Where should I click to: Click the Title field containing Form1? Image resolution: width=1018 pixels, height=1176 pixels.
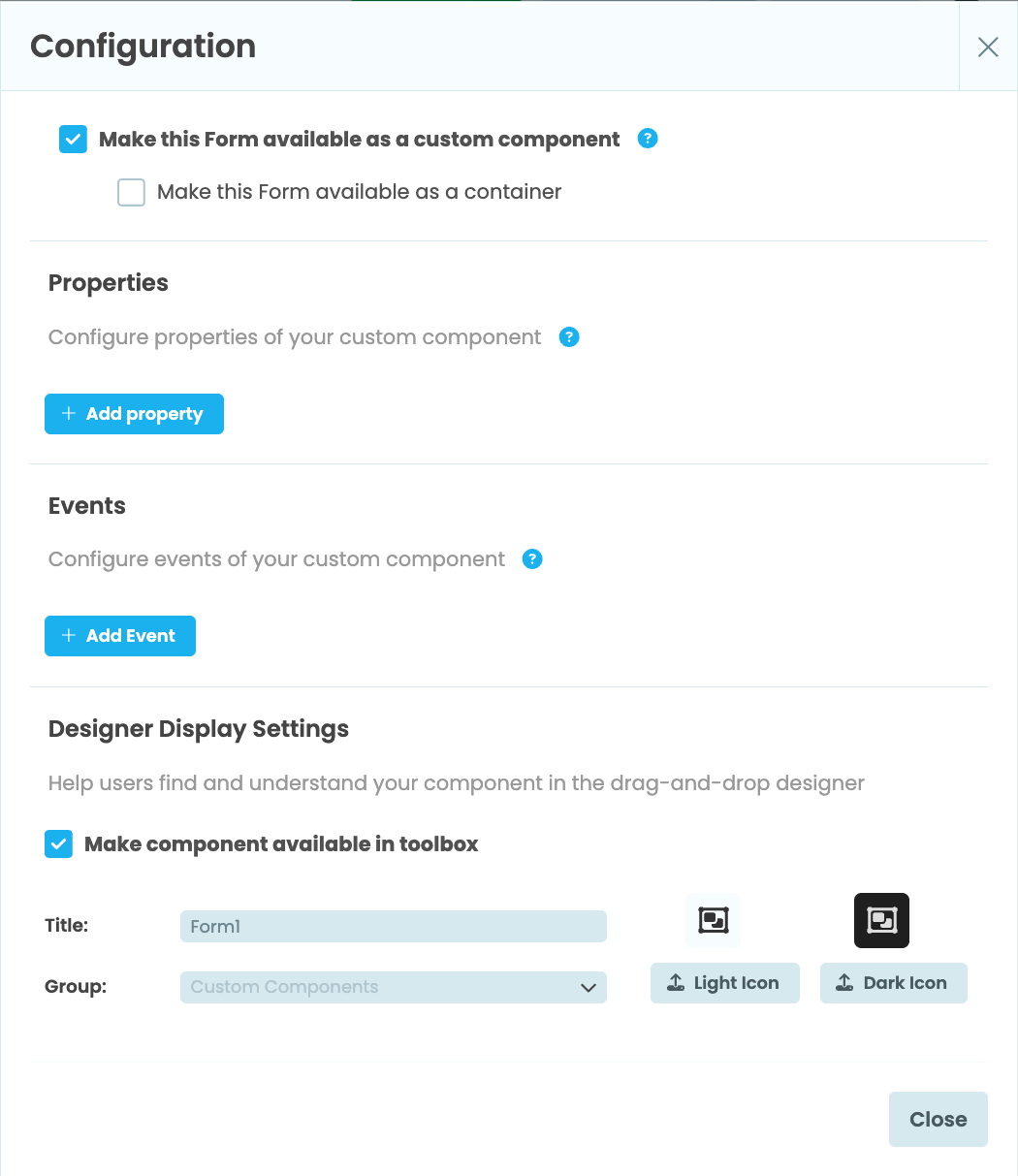click(x=393, y=926)
